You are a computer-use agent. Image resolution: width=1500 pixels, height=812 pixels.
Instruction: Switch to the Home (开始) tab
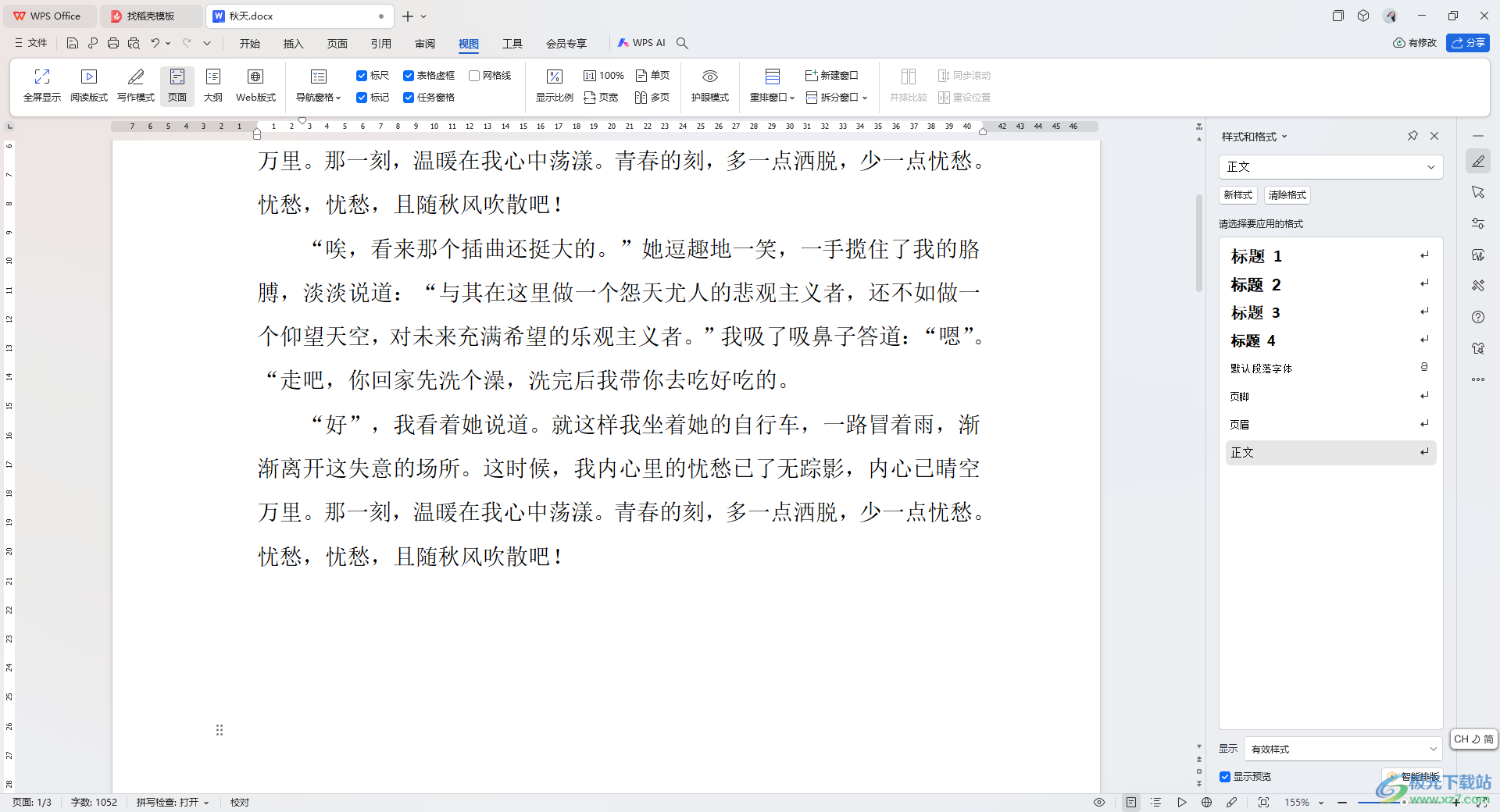(x=250, y=44)
